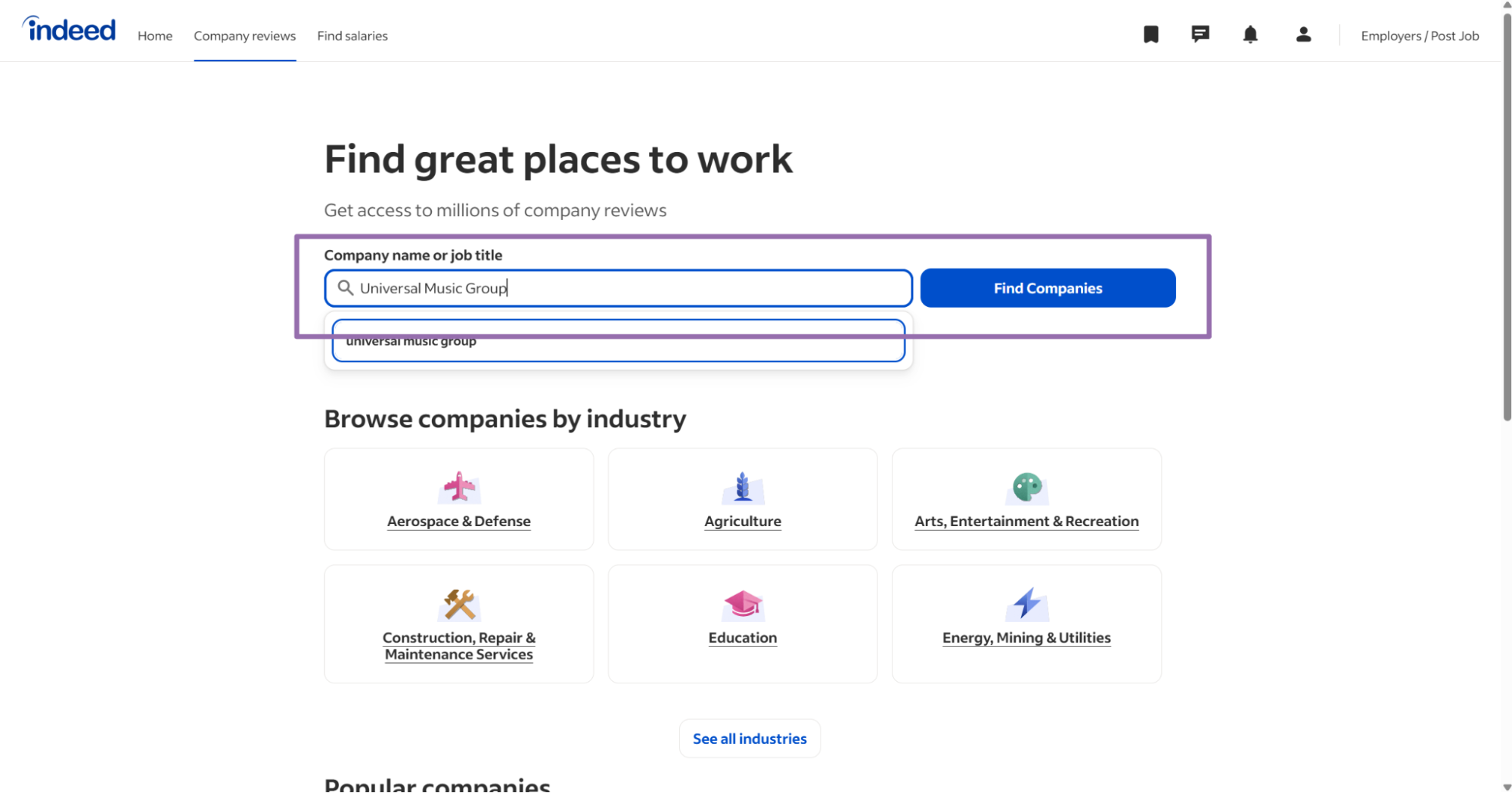Open Employers / Post Job link
1512x793 pixels.
(x=1420, y=36)
